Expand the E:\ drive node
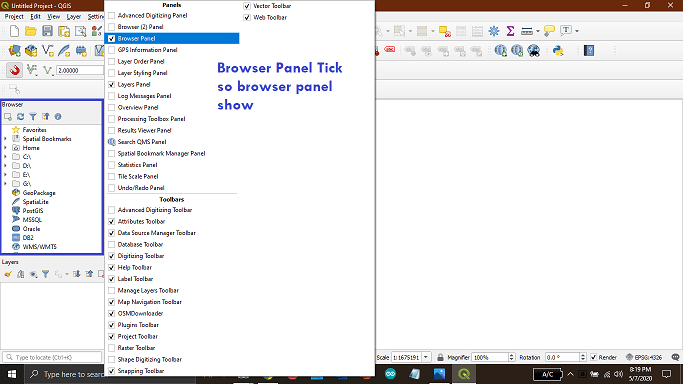The width and height of the screenshot is (683, 384). [5, 175]
